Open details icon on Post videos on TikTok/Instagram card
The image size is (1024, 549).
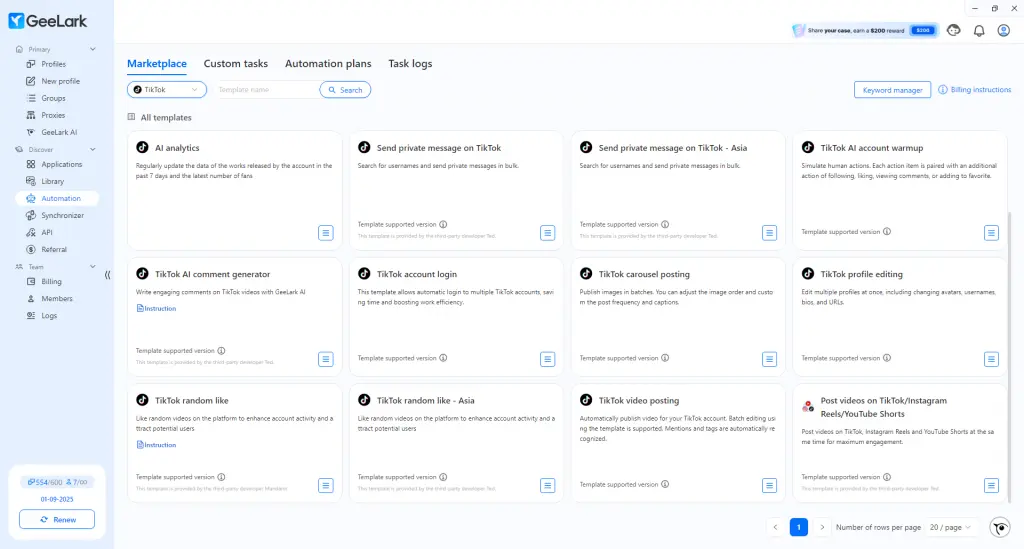pyautogui.click(x=991, y=485)
